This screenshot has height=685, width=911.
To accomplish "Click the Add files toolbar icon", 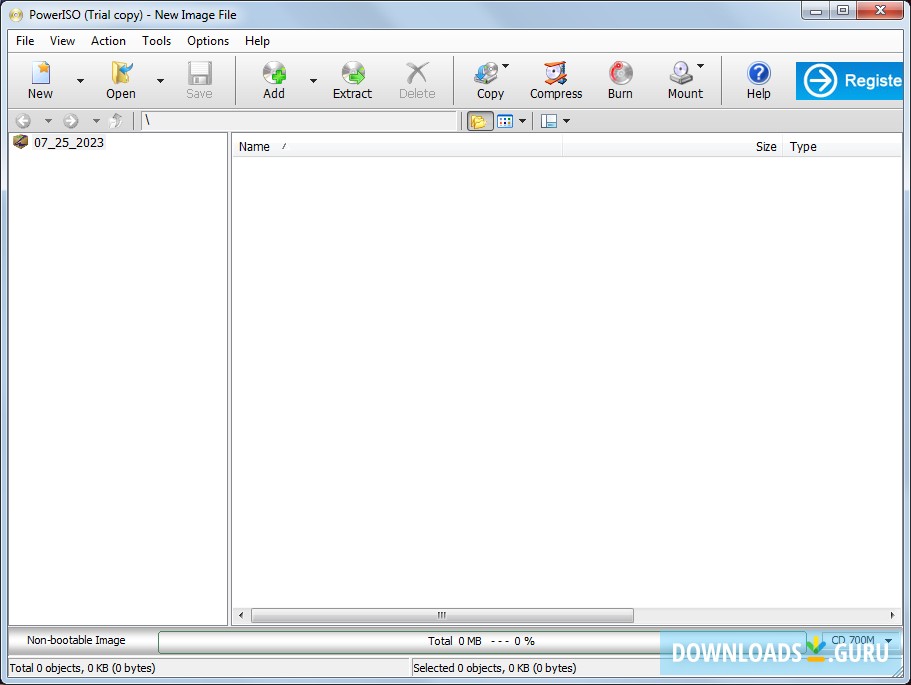I will 274,80.
